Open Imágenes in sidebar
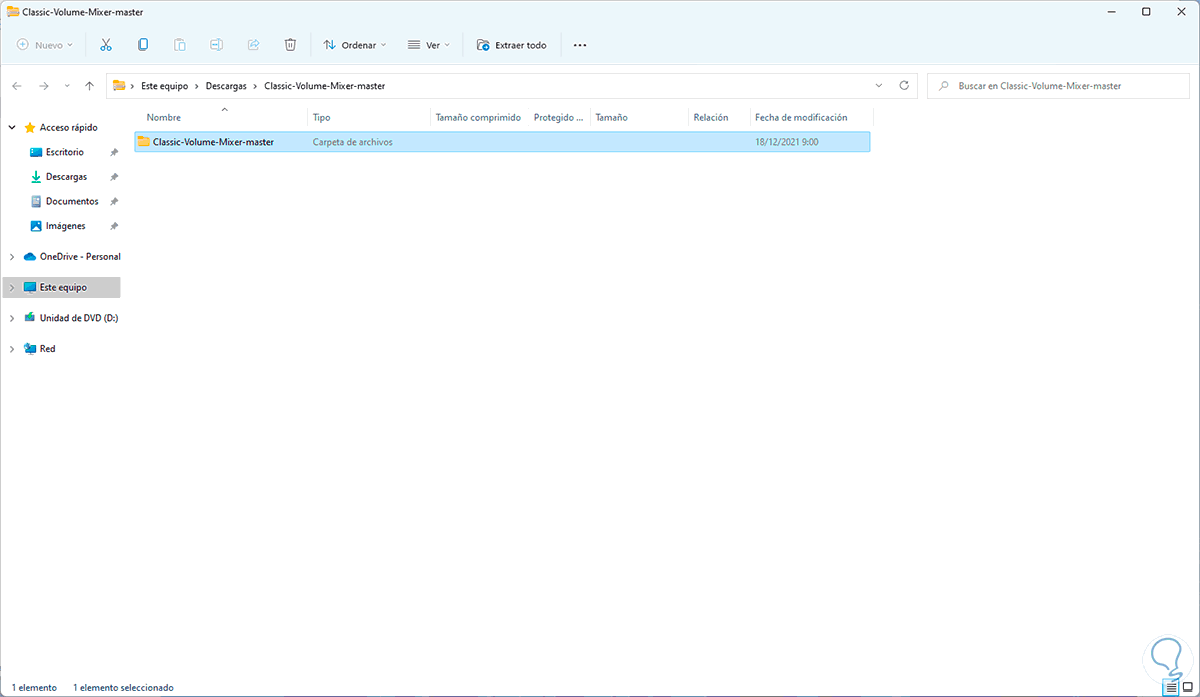 pyautogui.click(x=65, y=226)
